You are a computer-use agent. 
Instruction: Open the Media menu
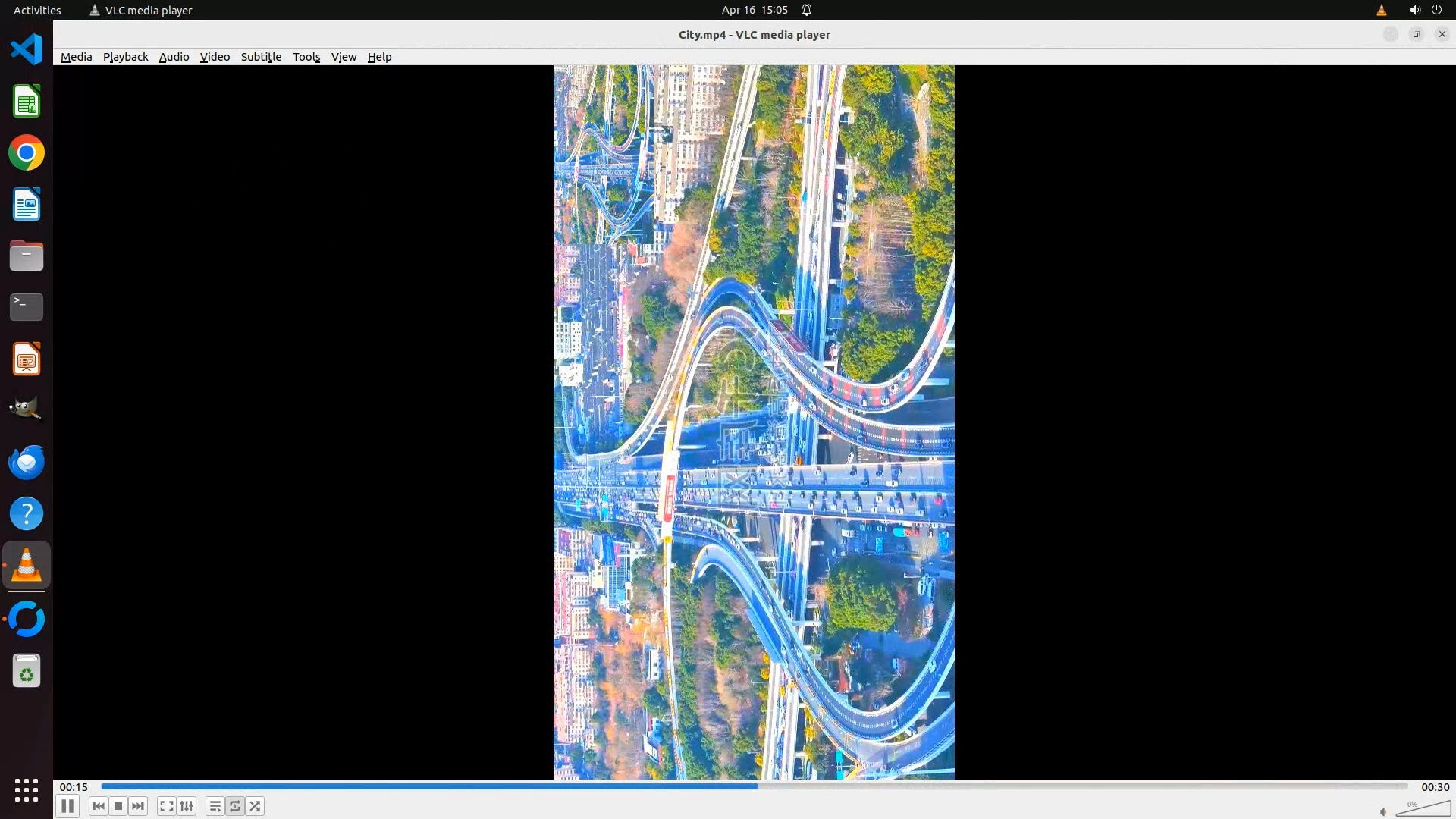click(76, 57)
